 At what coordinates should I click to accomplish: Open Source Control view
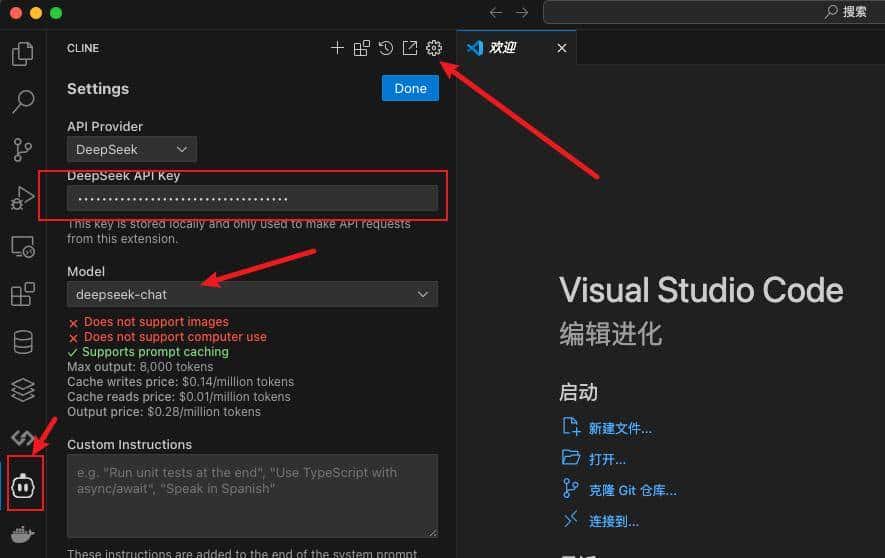point(23,150)
